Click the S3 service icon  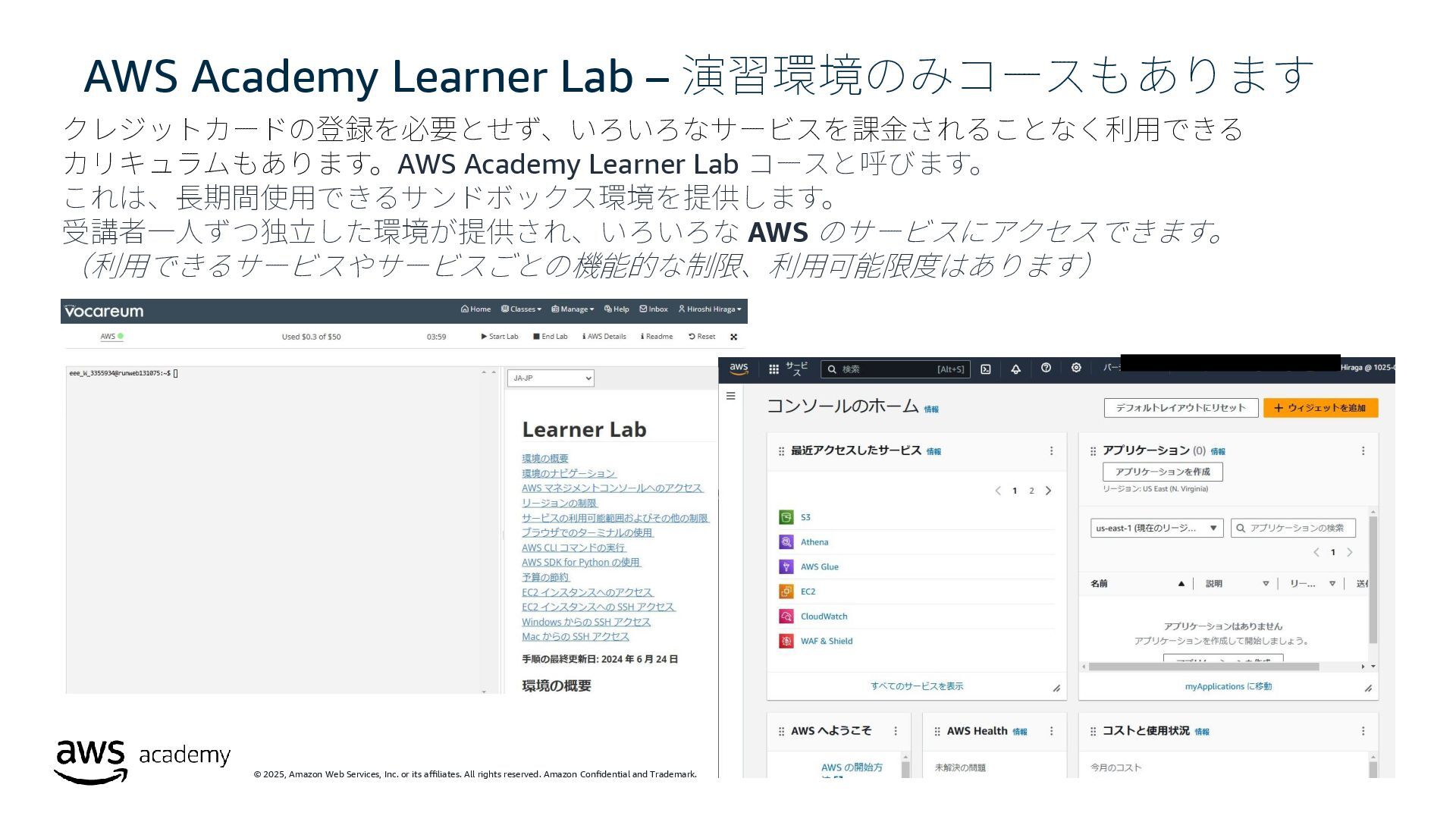point(786,517)
